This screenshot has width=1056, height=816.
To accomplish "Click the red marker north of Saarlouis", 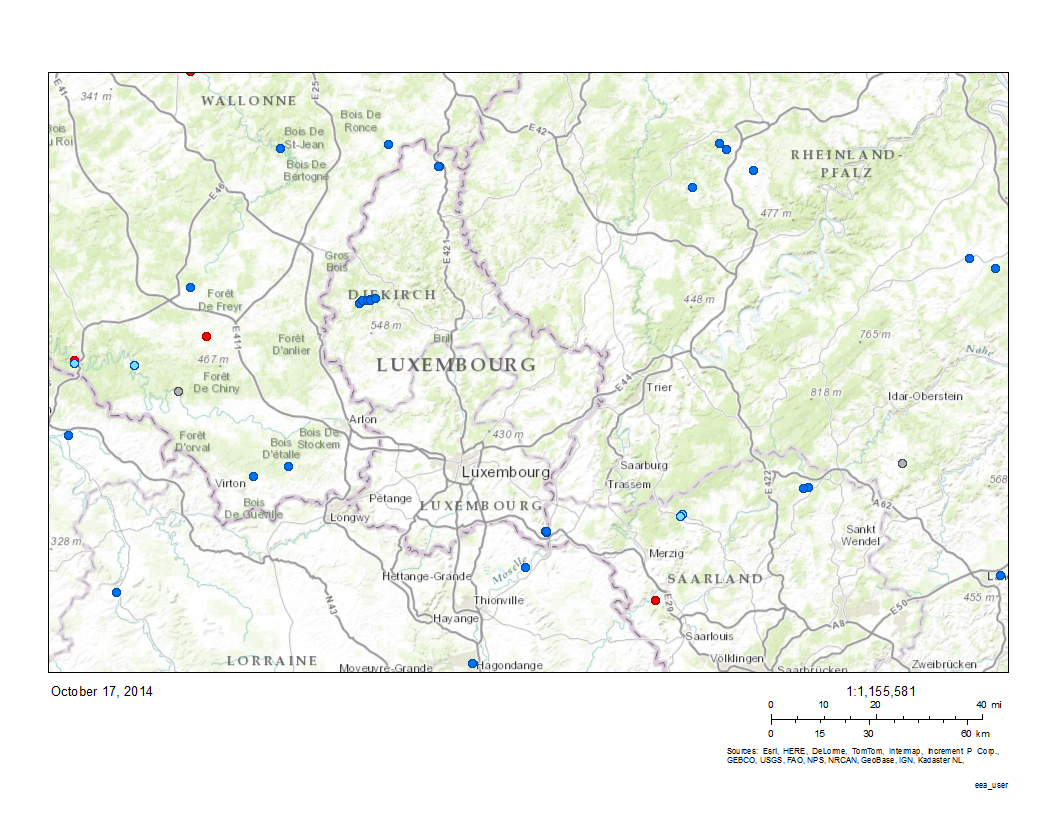I will (x=655, y=600).
